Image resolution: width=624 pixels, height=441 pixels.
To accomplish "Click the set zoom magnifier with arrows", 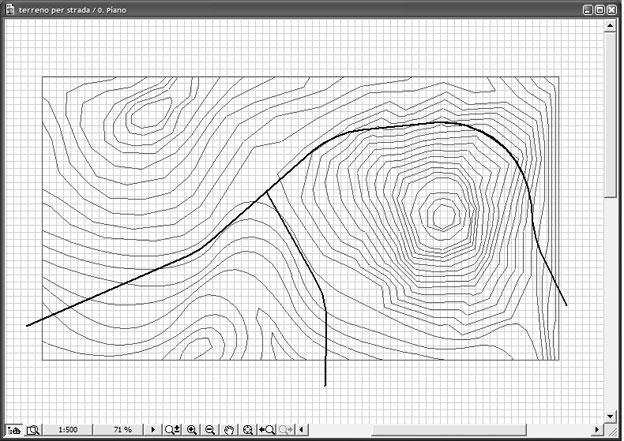I will (x=172, y=430).
